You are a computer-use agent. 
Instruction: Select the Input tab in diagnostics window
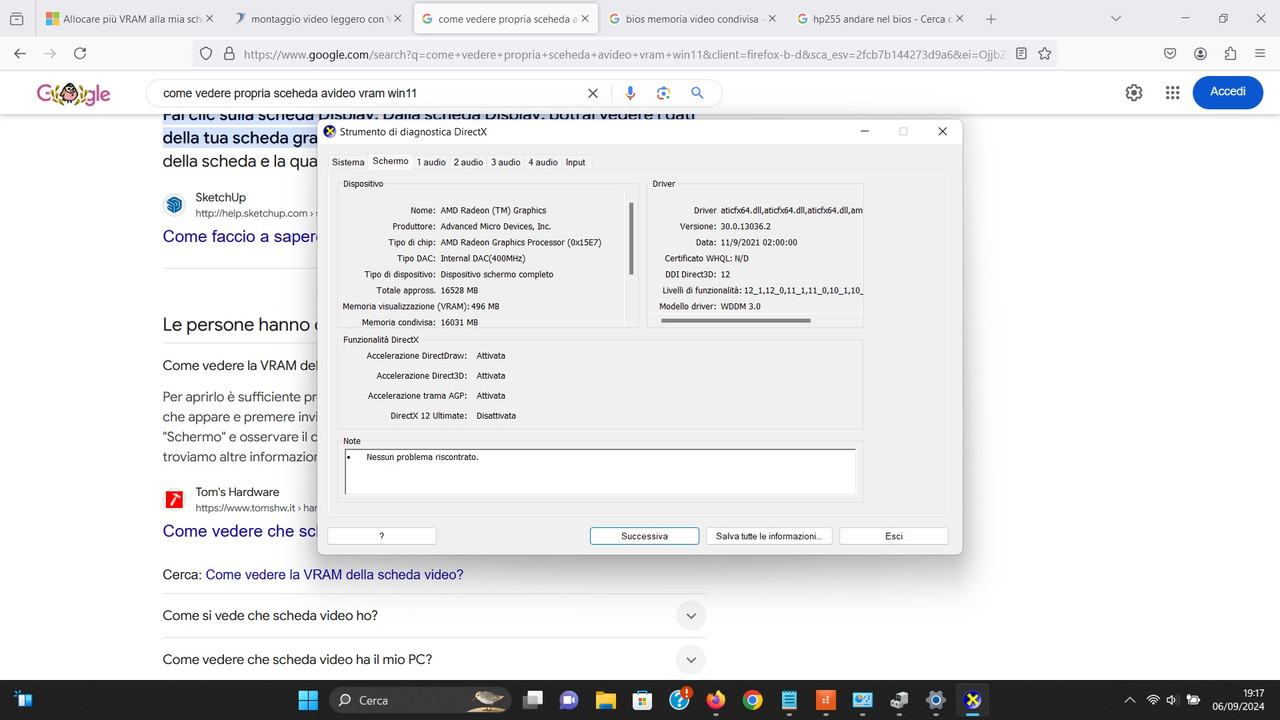[x=575, y=161]
